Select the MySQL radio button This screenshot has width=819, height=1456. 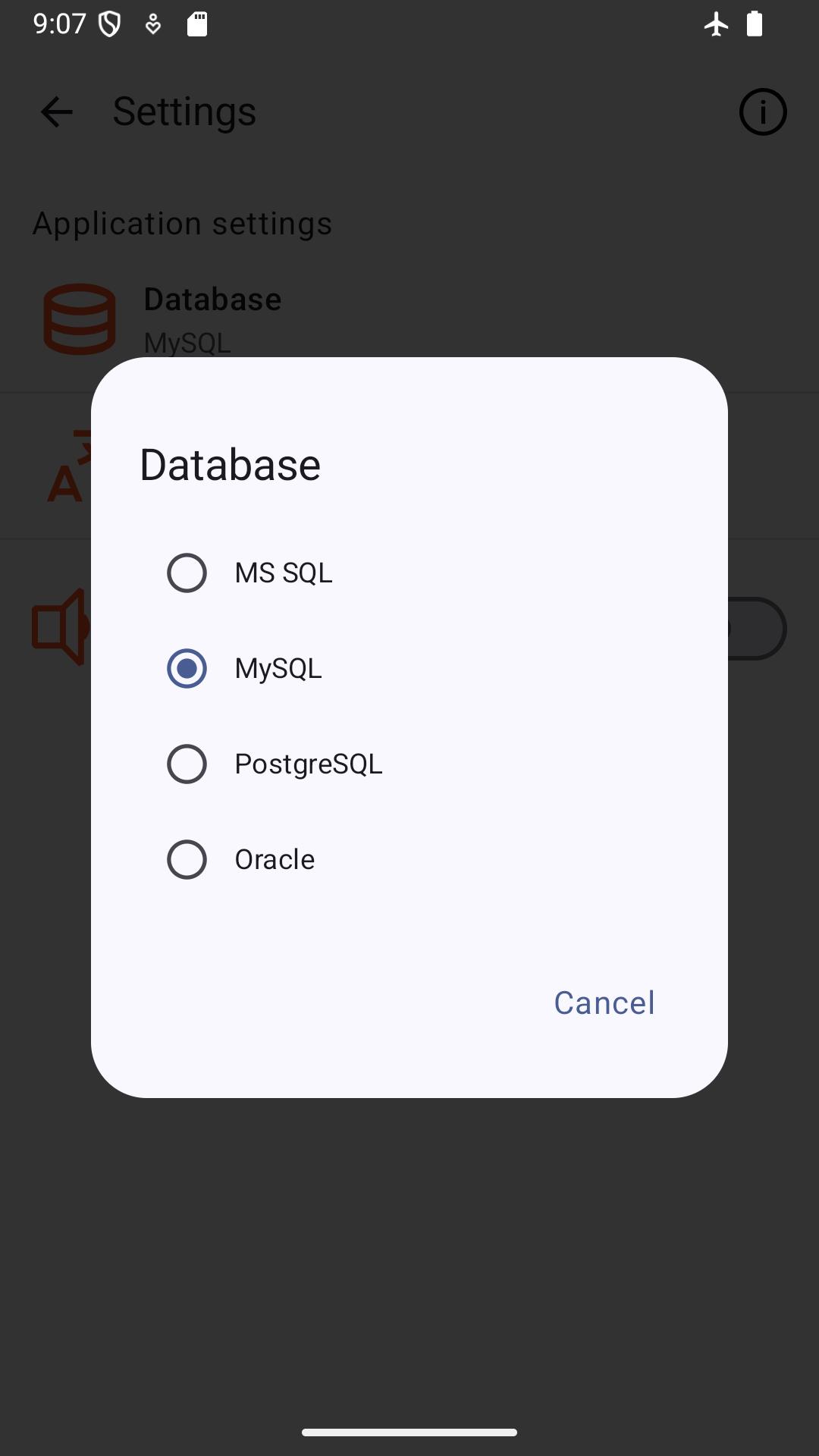point(187,668)
